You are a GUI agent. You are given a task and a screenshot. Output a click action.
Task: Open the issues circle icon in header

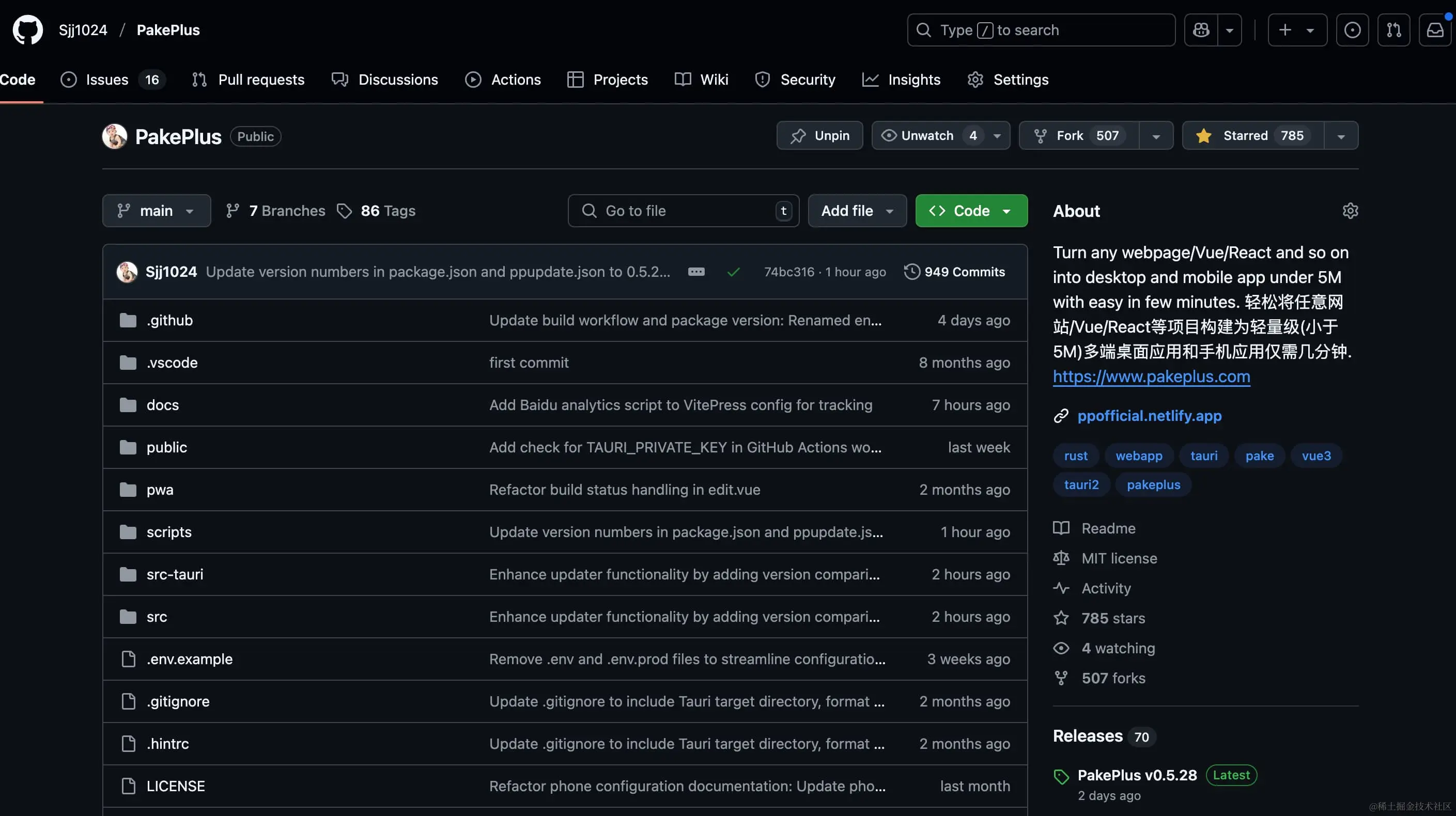point(1352,30)
